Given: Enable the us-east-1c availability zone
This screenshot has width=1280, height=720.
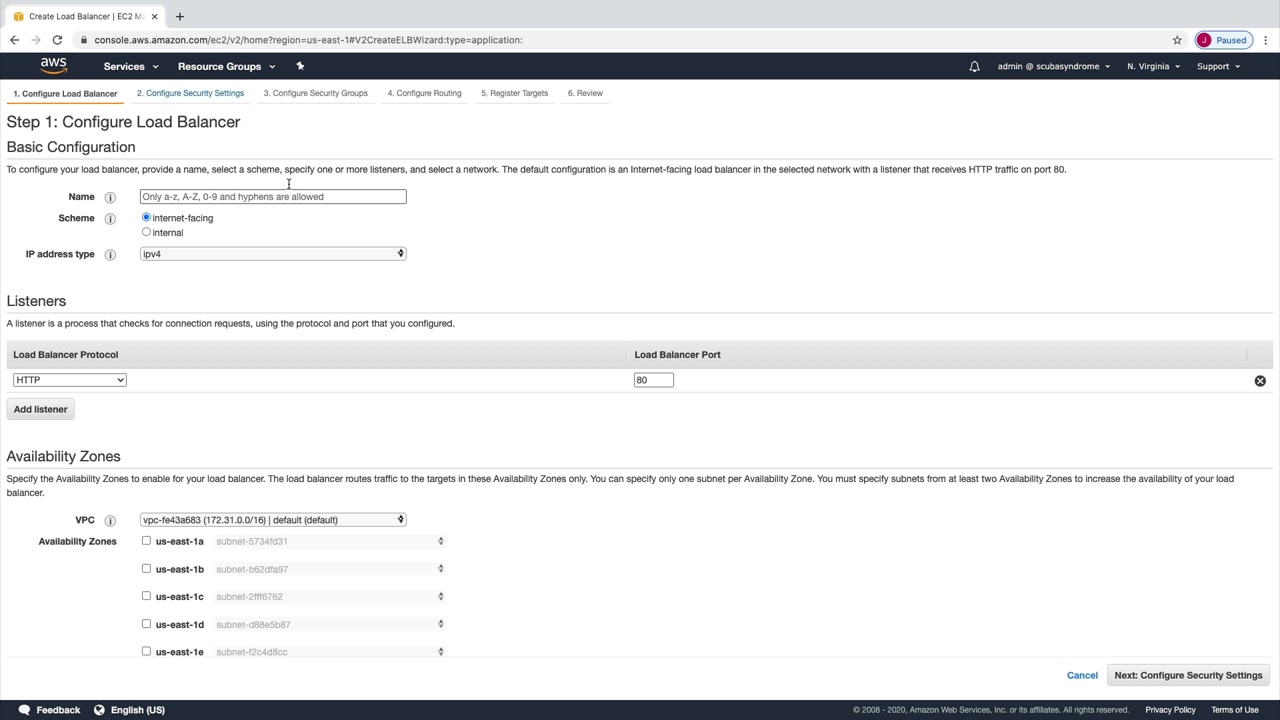Looking at the screenshot, I should pyautogui.click(x=146, y=596).
